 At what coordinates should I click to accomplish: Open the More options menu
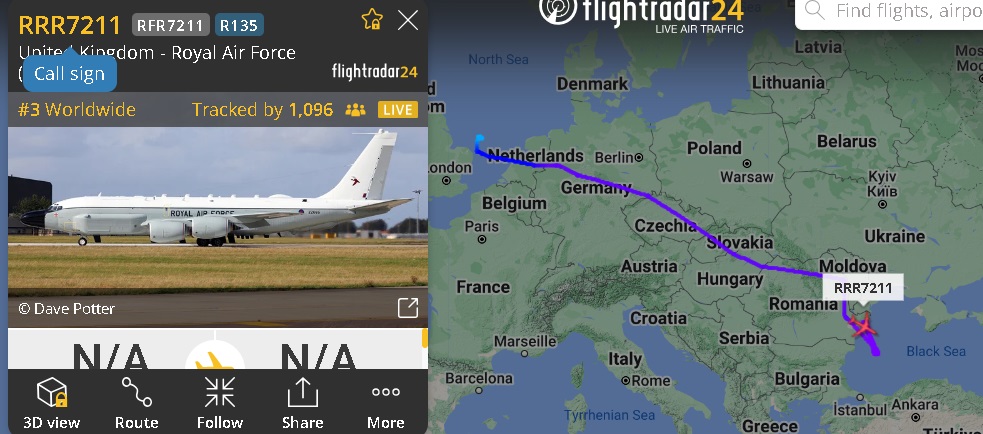coord(386,403)
